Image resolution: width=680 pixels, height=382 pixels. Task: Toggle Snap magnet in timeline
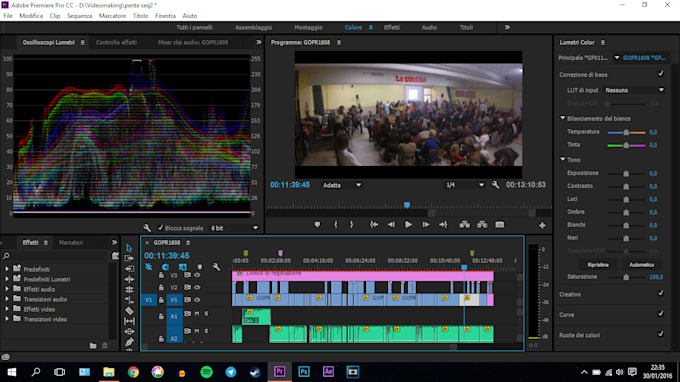pos(165,267)
